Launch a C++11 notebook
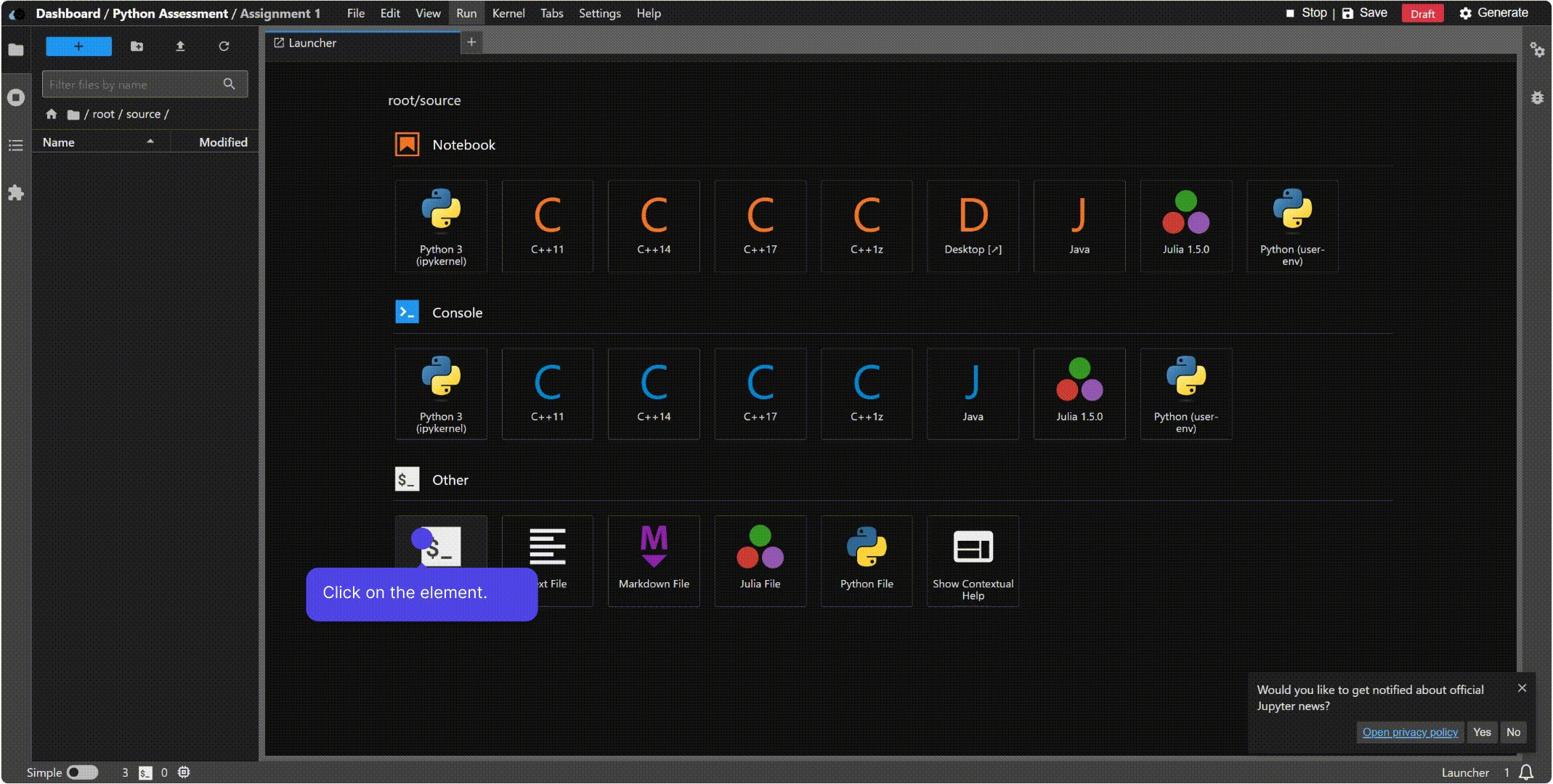Viewport: 1553px width, 784px height. point(547,226)
